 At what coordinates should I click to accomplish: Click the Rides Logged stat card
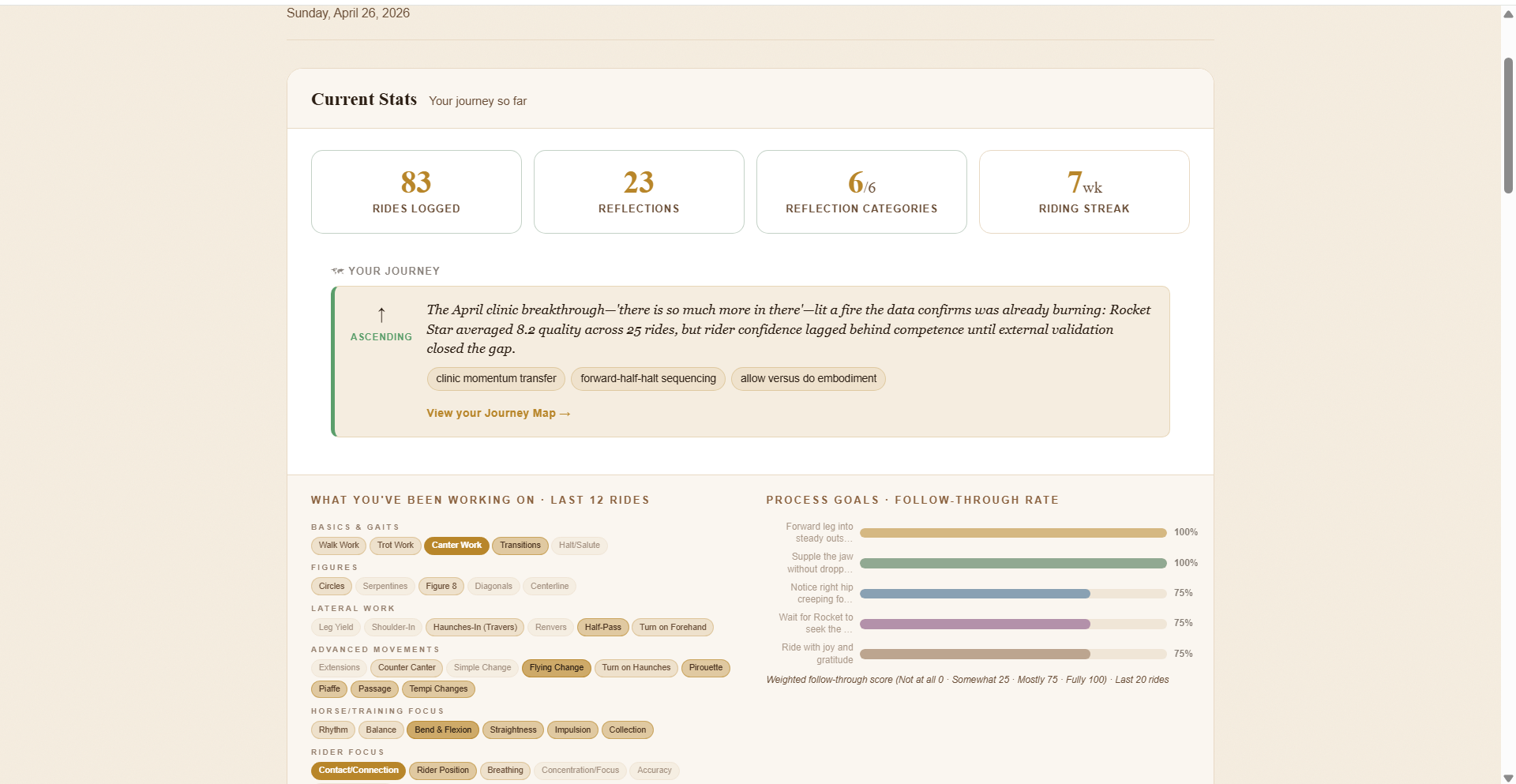pos(416,192)
